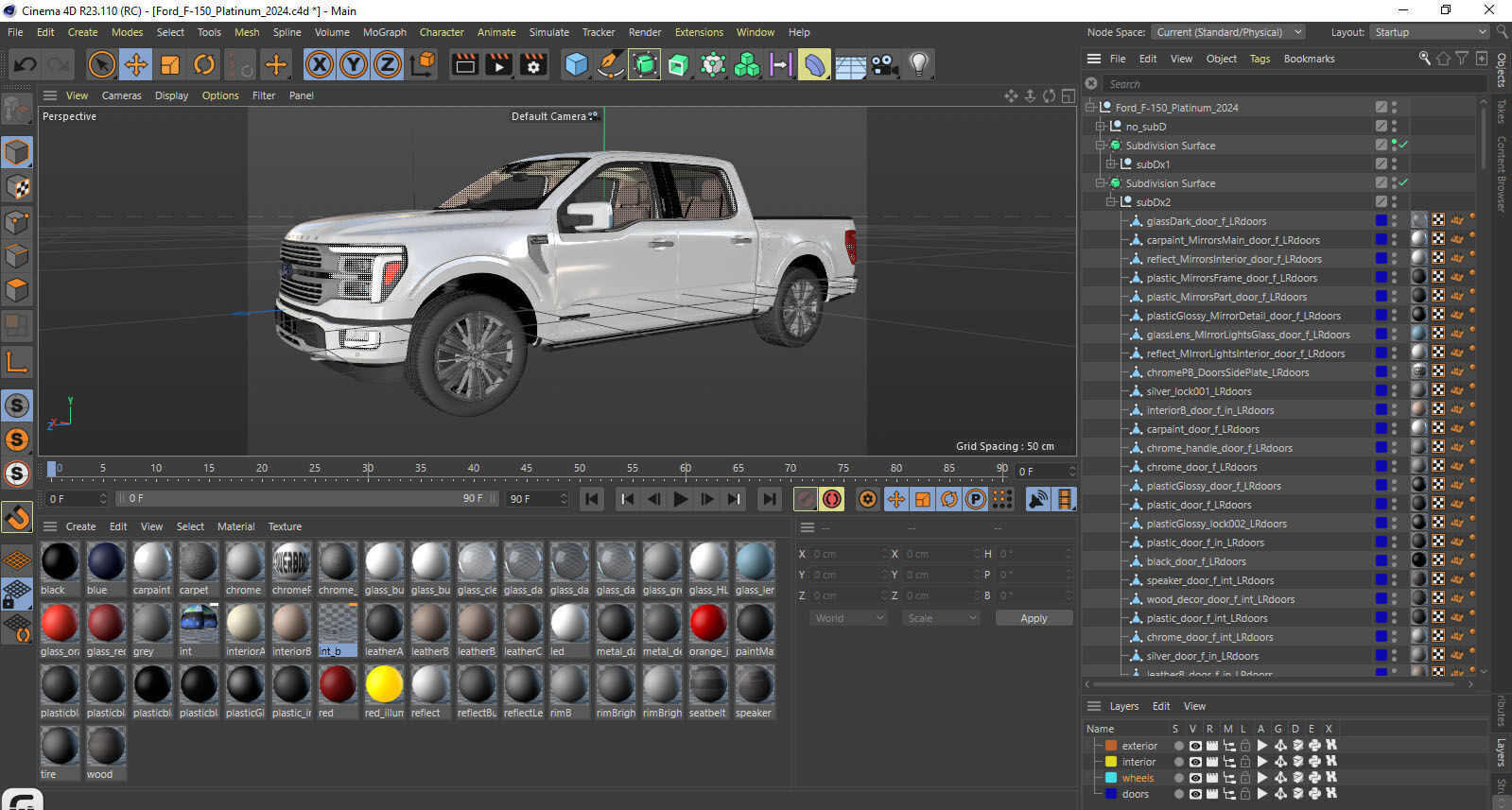Add a Light object
This screenshot has height=810, width=1512.
point(918,64)
